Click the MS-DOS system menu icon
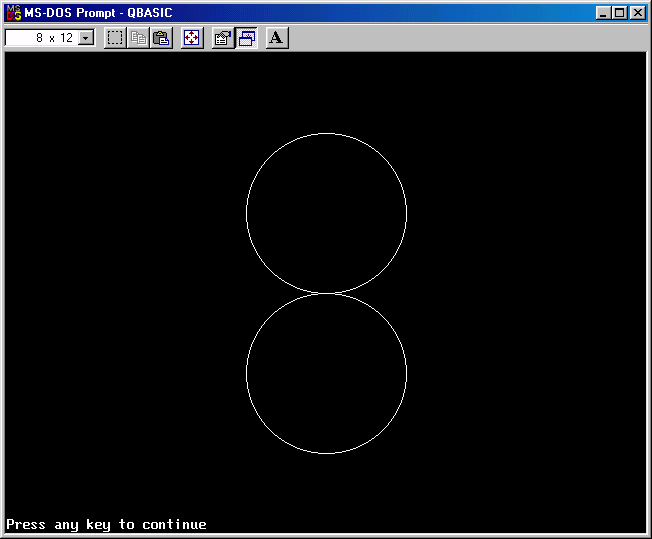The height and width of the screenshot is (539, 652). click(x=14, y=13)
